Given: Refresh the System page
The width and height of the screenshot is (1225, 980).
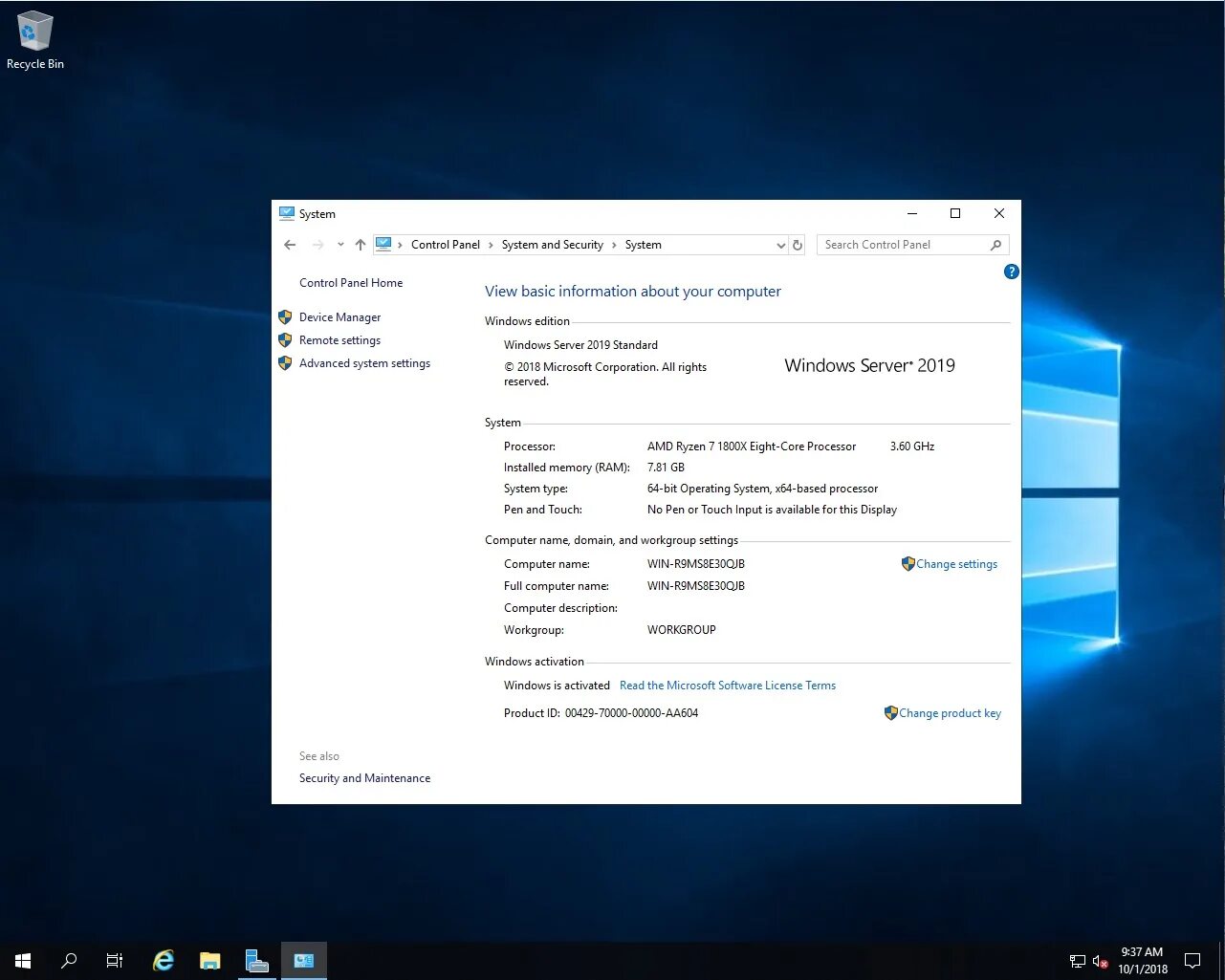Looking at the screenshot, I should point(798,245).
